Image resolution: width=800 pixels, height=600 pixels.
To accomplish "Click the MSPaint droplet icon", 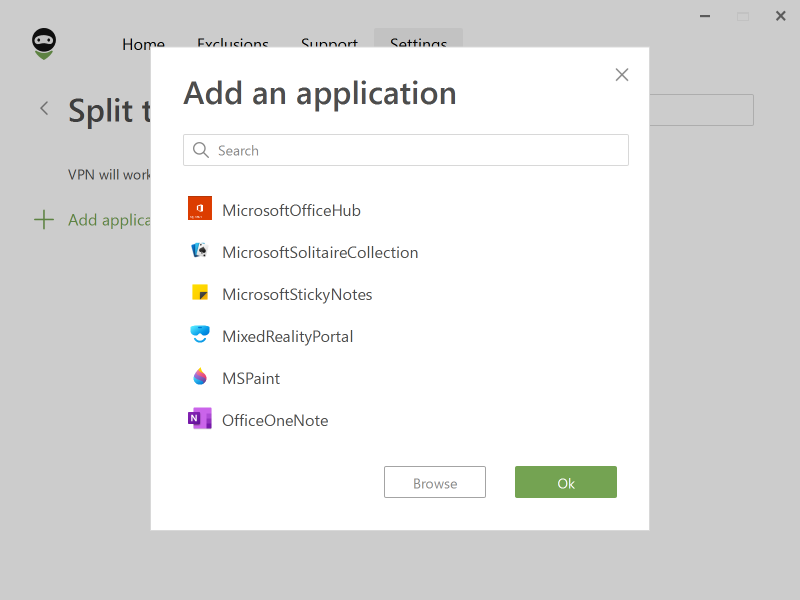I will coord(199,377).
